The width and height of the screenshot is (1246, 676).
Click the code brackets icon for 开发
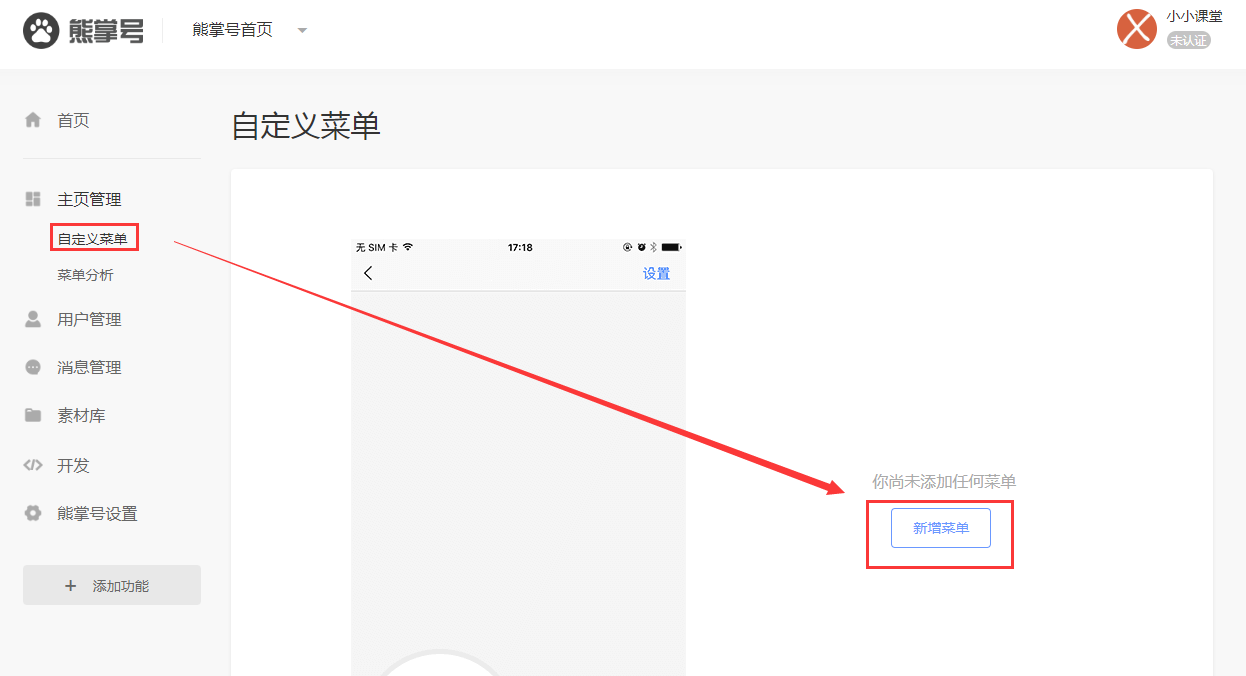coord(33,465)
